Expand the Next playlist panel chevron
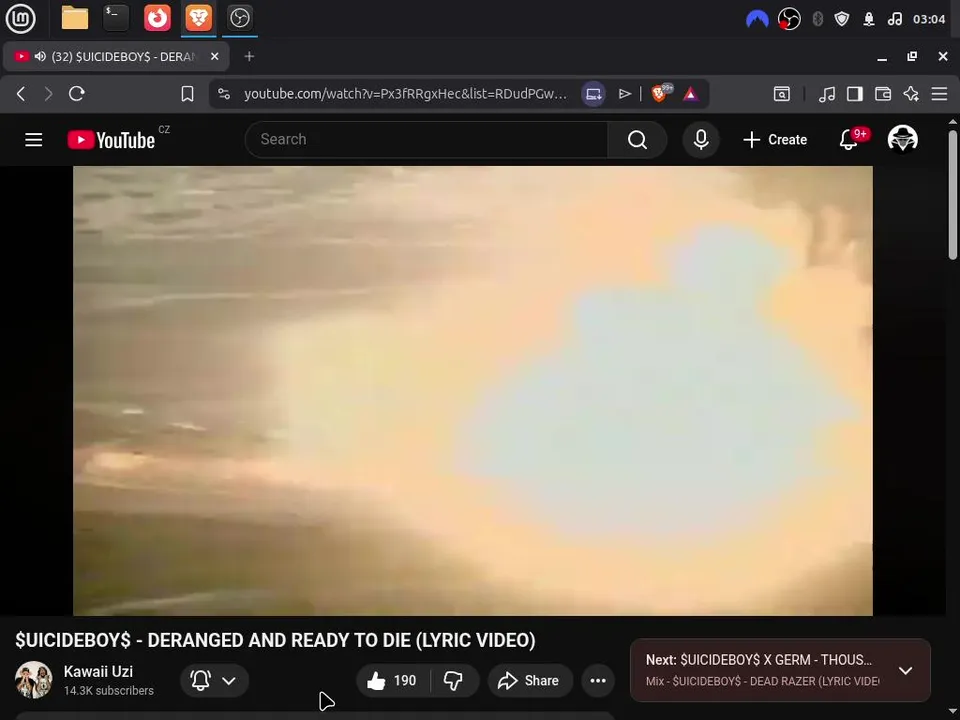 (905, 670)
